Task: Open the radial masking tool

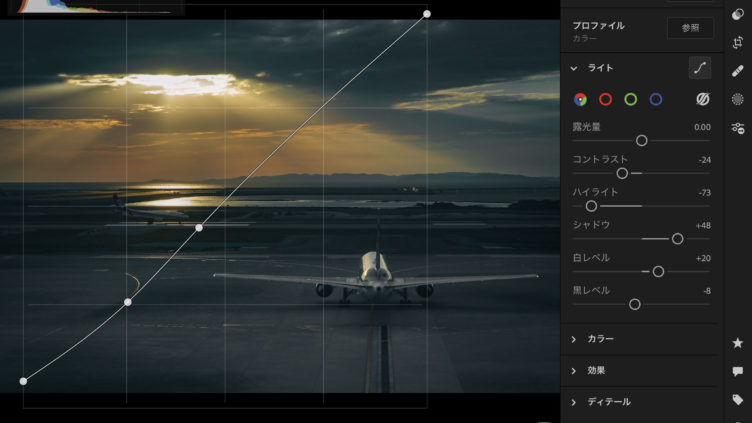Action: 738,99
